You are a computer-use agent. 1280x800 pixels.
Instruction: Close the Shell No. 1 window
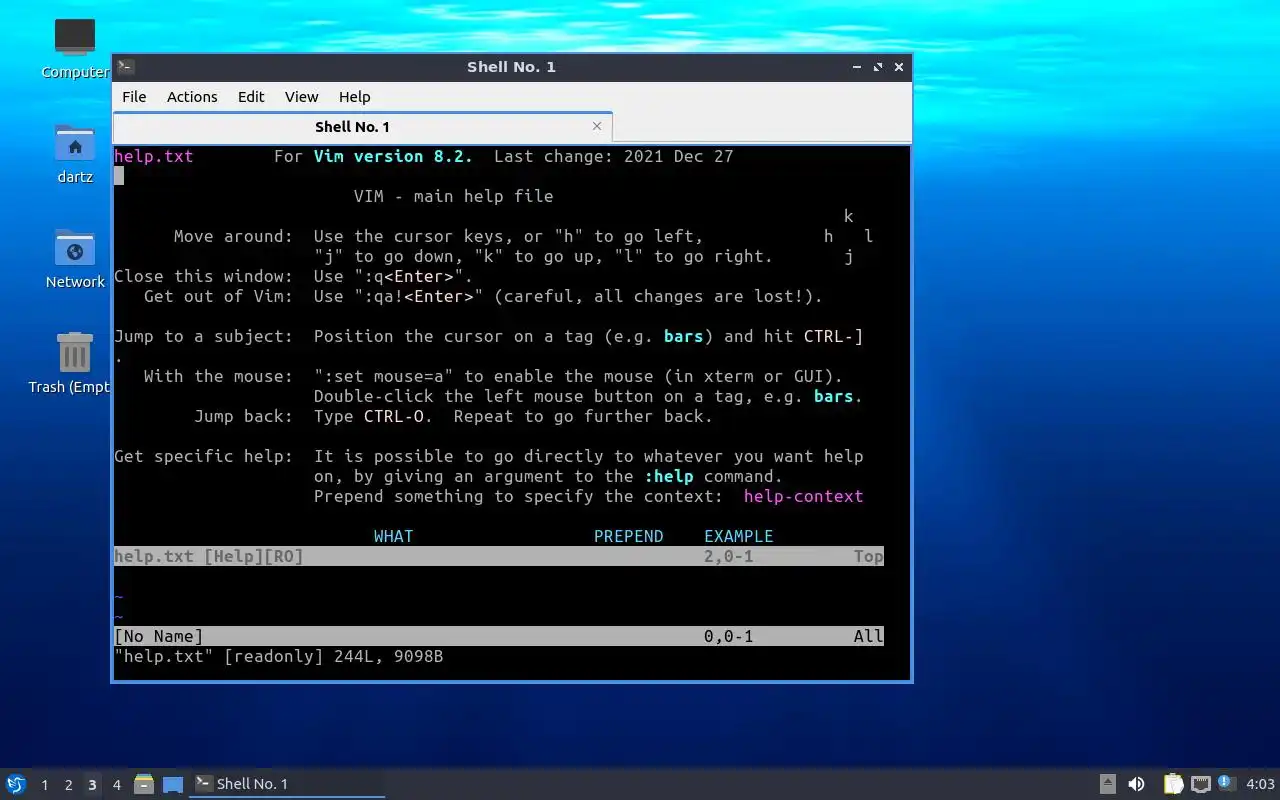coord(899,67)
